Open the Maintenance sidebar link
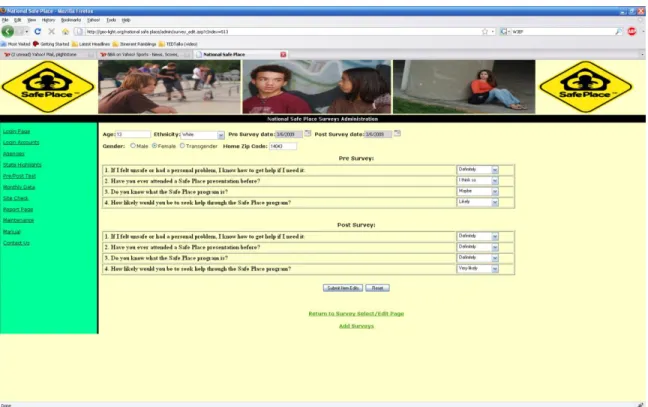Viewport: 648px width, 407px height. [19, 220]
